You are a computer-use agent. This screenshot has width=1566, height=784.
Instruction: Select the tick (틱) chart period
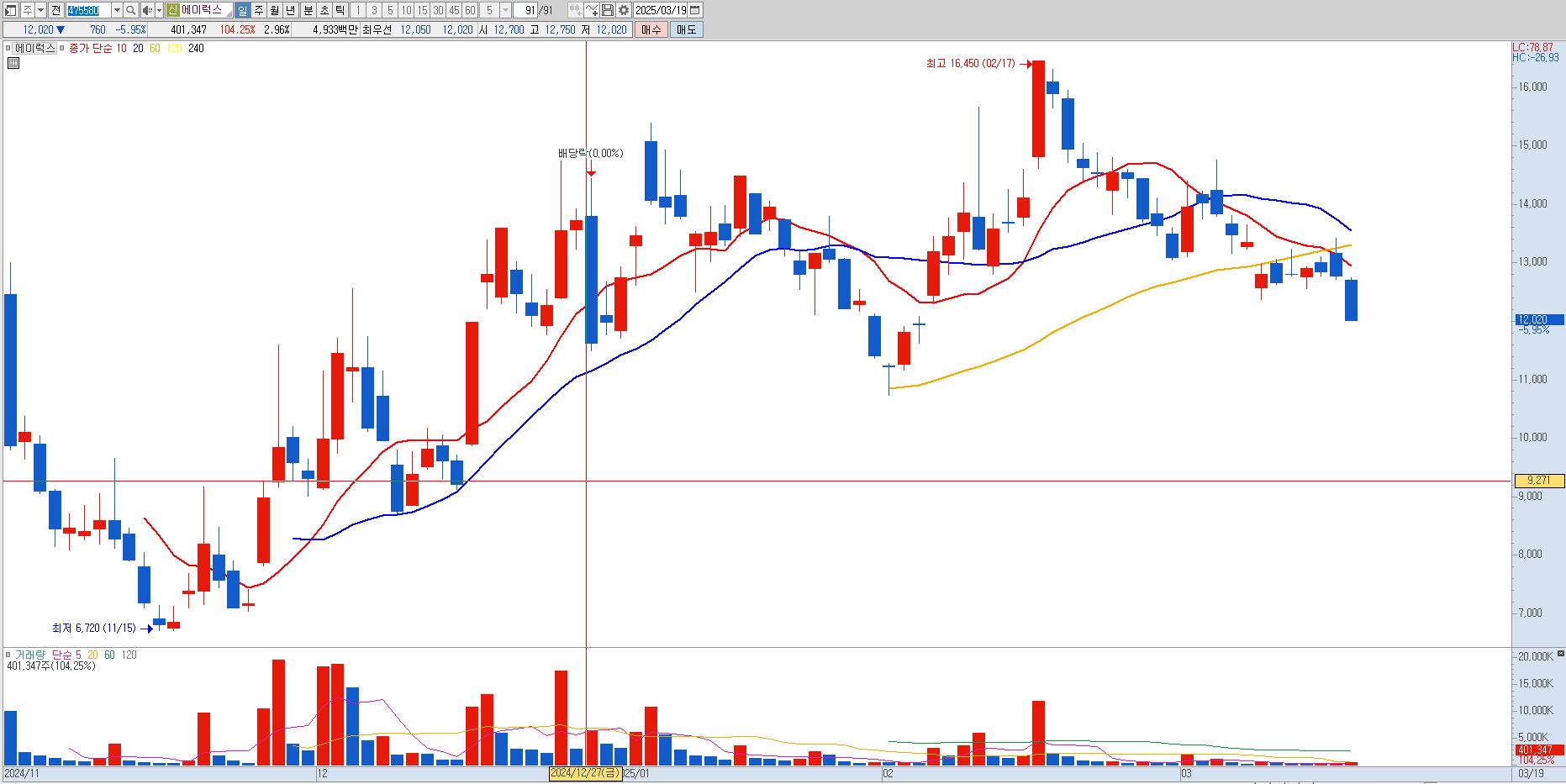tap(340, 10)
